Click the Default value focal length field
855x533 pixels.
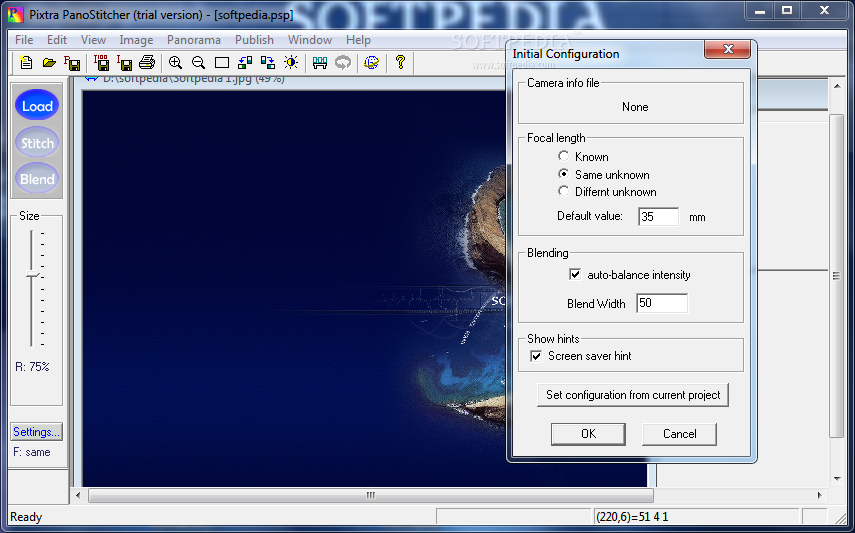tap(659, 217)
